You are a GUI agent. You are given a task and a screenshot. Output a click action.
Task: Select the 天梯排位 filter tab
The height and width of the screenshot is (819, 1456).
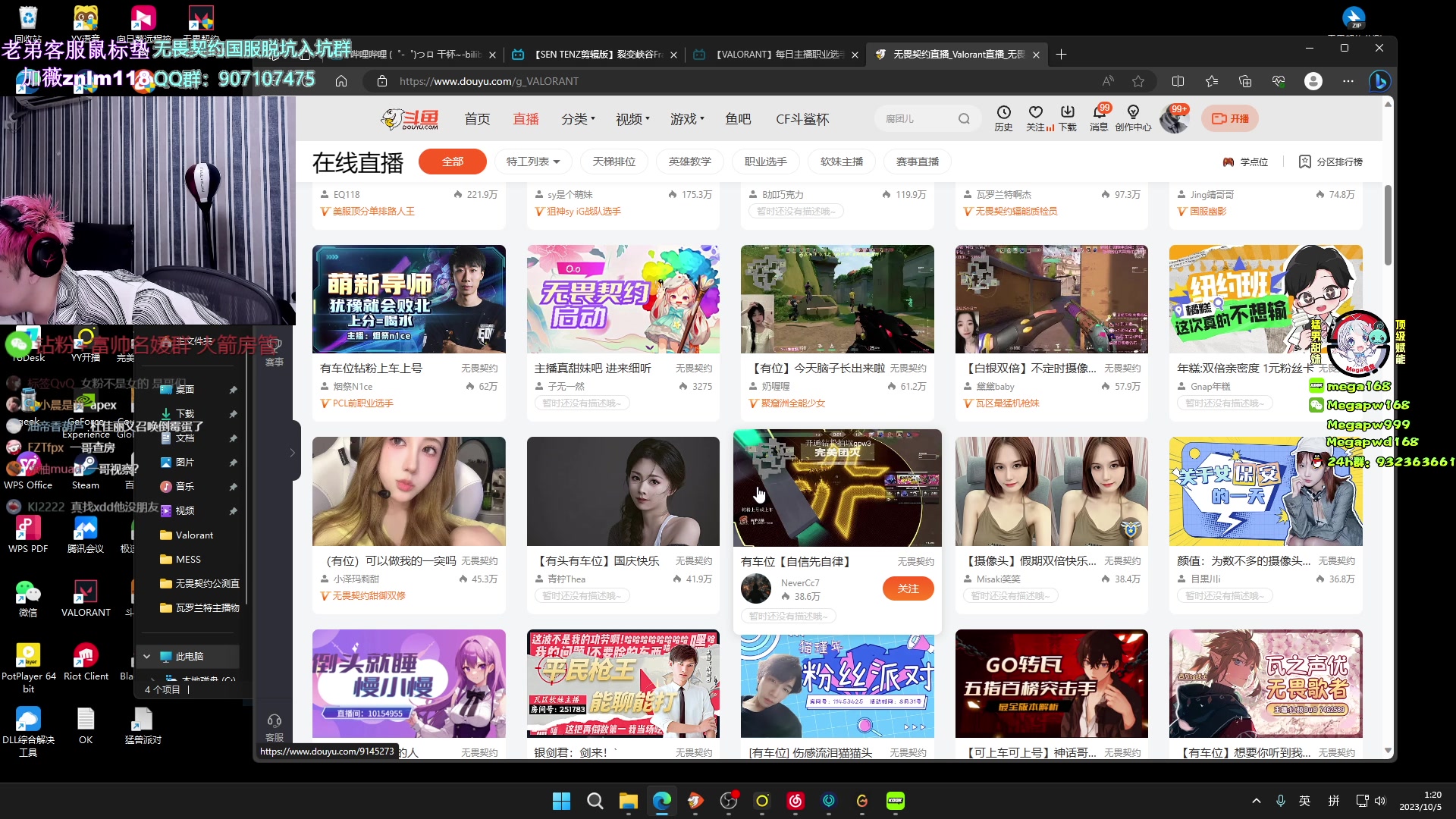(614, 162)
